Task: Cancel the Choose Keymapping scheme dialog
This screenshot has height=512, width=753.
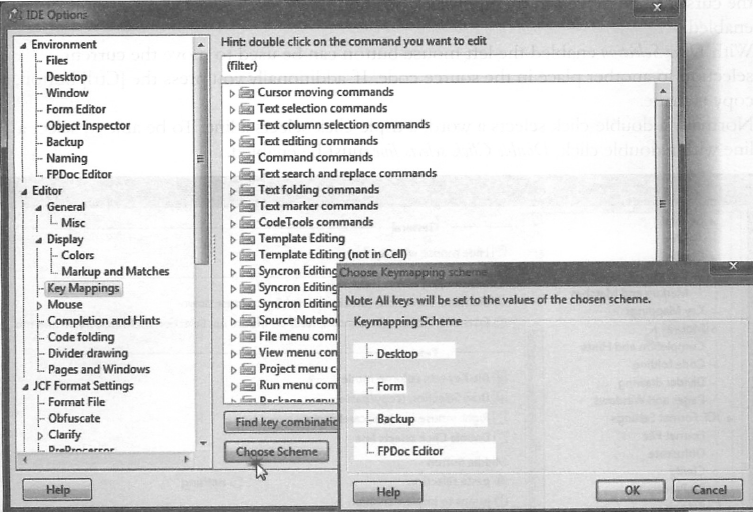Action: click(707, 491)
